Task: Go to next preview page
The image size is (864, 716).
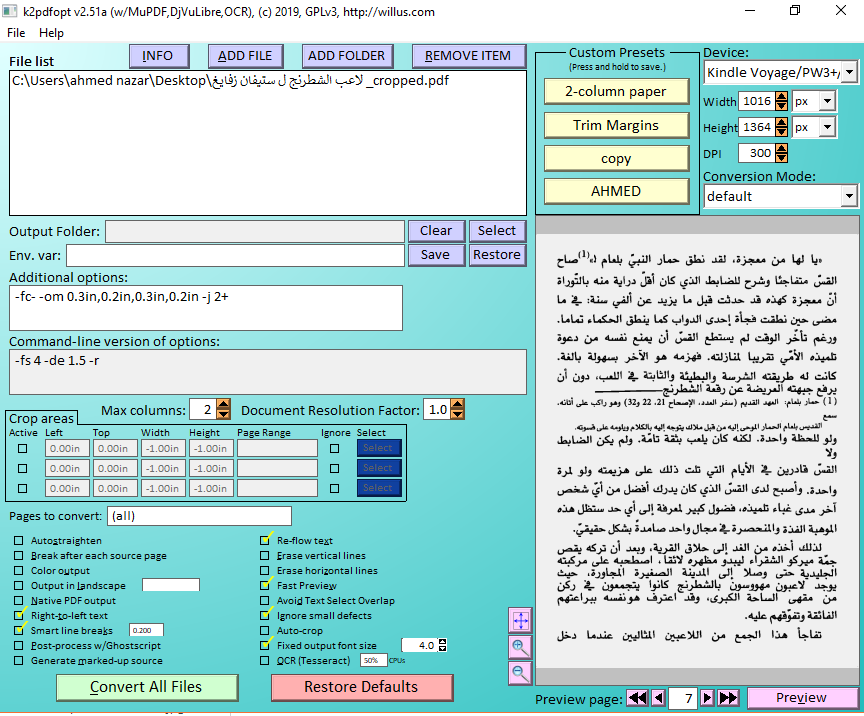Action: [707, 698]
